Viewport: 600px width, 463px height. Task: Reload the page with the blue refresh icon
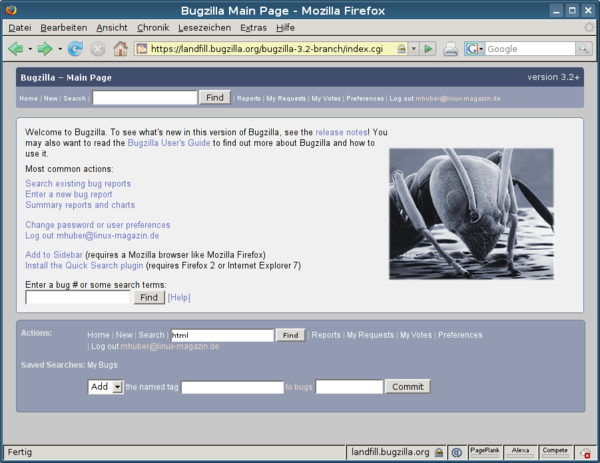tap(75, 49)
